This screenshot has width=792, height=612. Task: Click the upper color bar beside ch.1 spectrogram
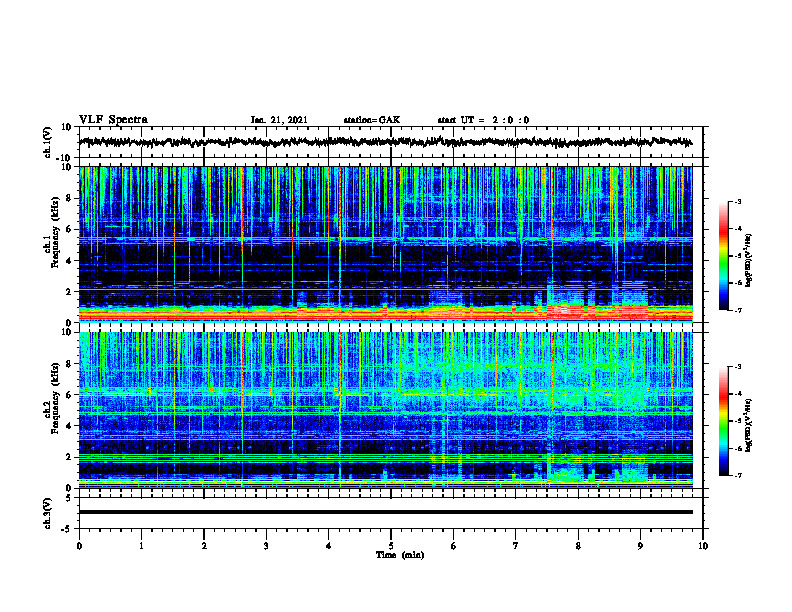tap(724, 256)
